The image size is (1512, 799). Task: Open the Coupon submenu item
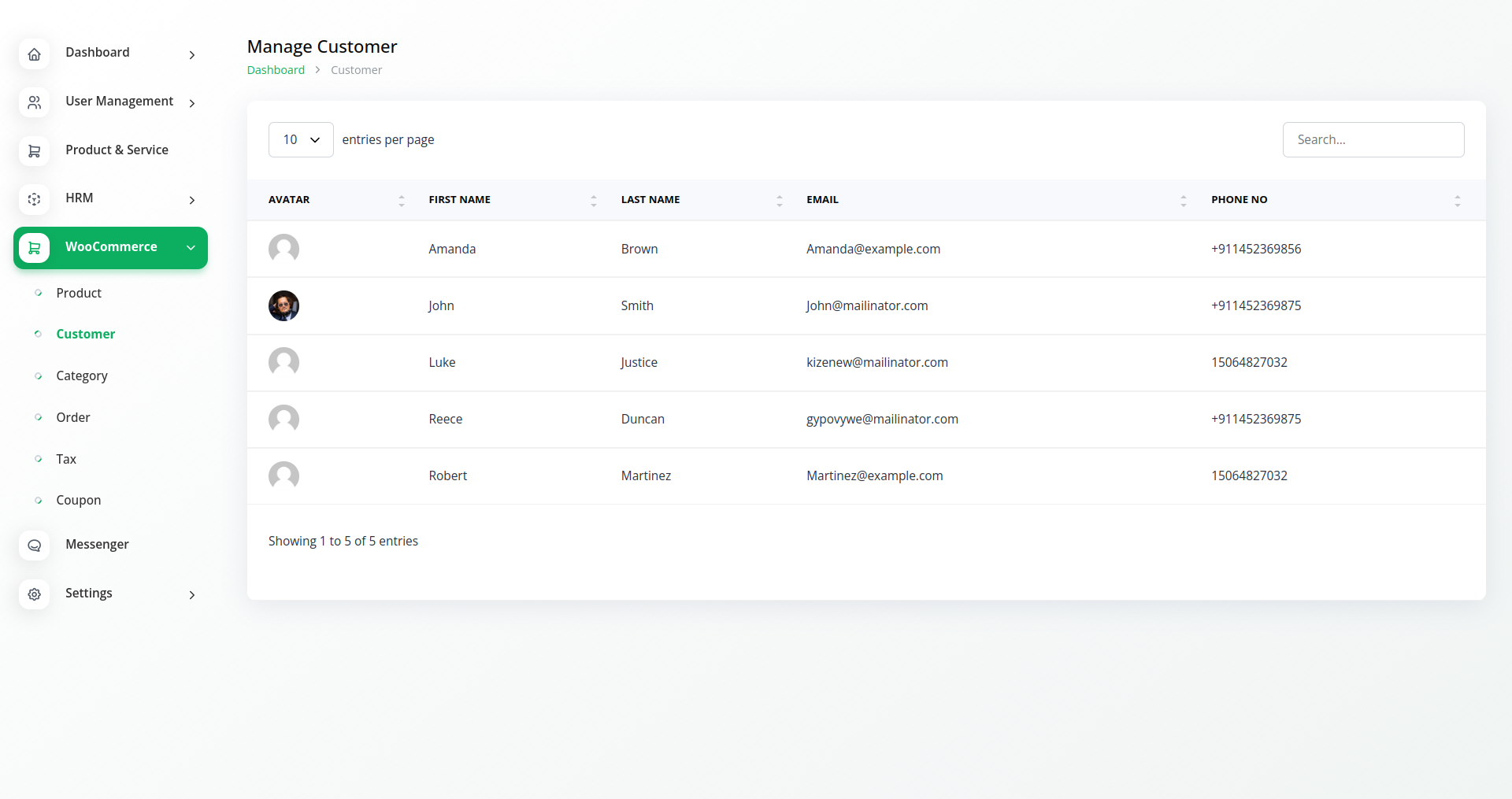coord(79,501)
